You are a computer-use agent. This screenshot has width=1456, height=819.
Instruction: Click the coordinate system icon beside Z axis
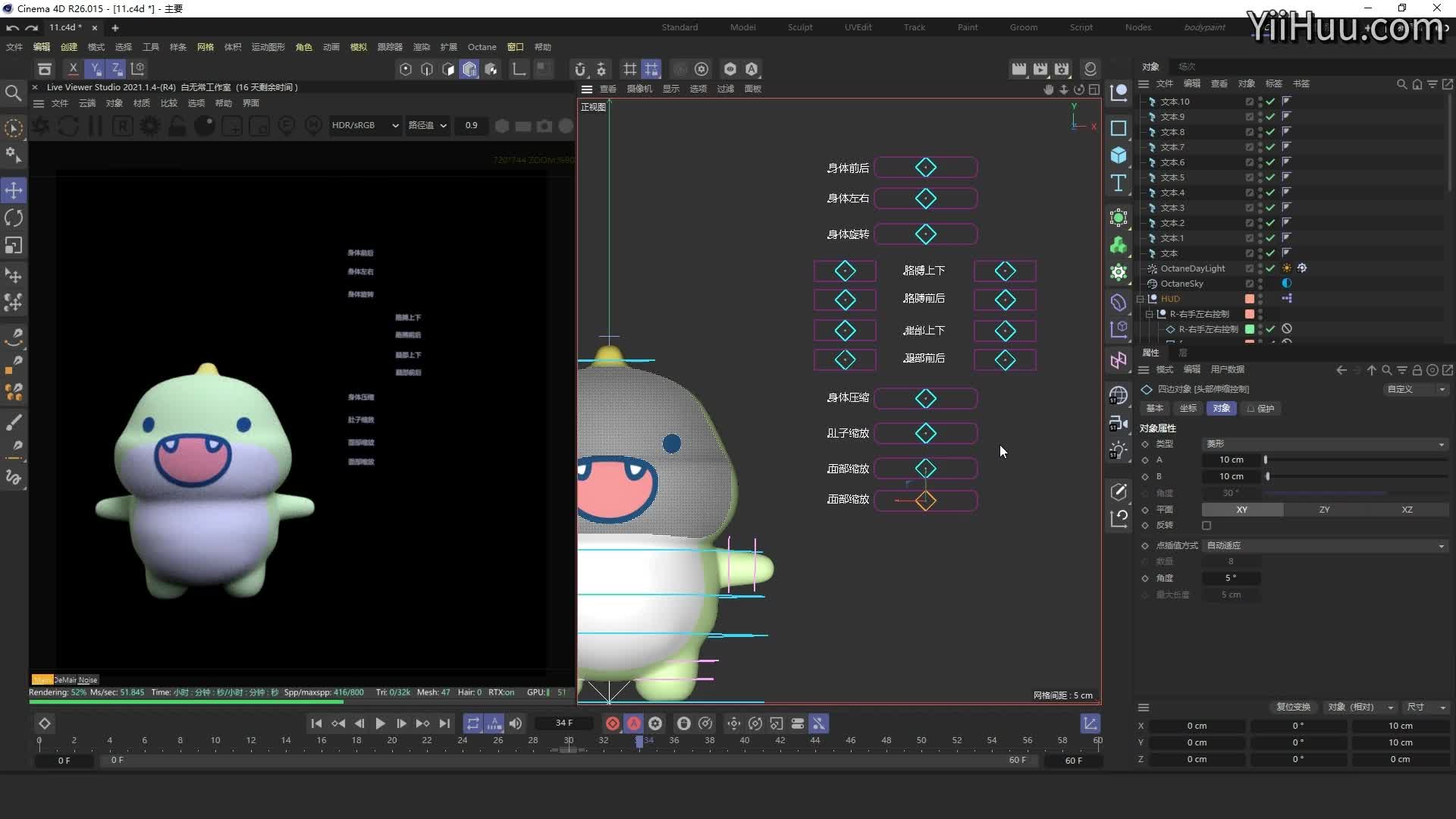click(x=138, y=69)
